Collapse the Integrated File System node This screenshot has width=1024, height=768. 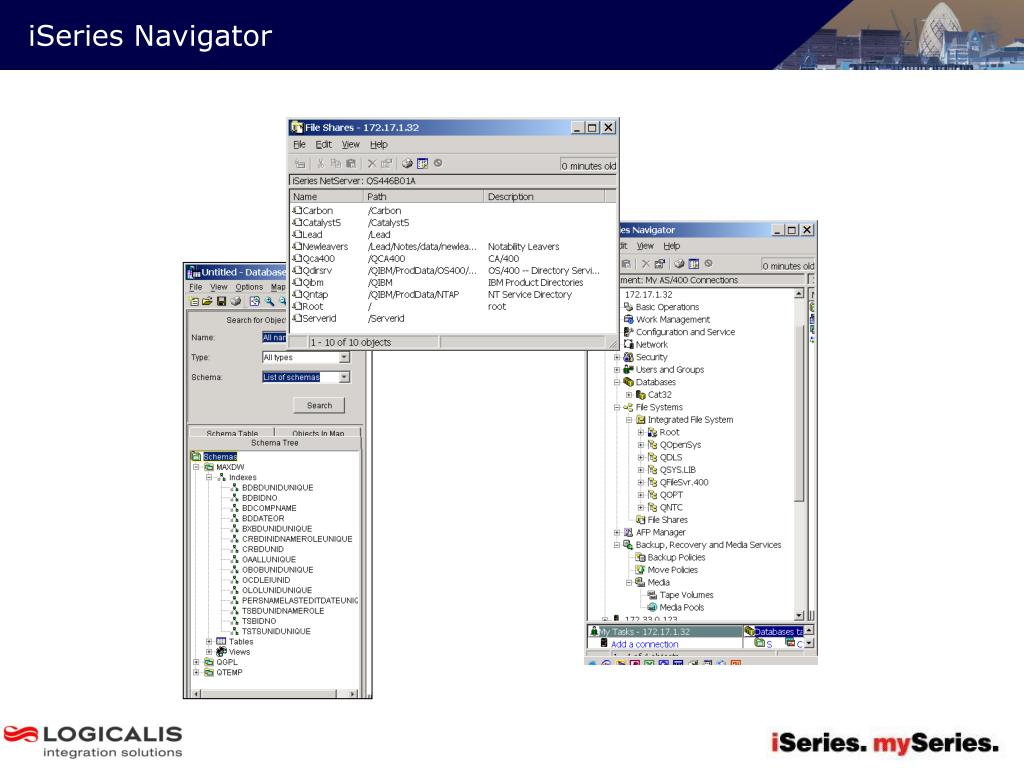(629, 420)
